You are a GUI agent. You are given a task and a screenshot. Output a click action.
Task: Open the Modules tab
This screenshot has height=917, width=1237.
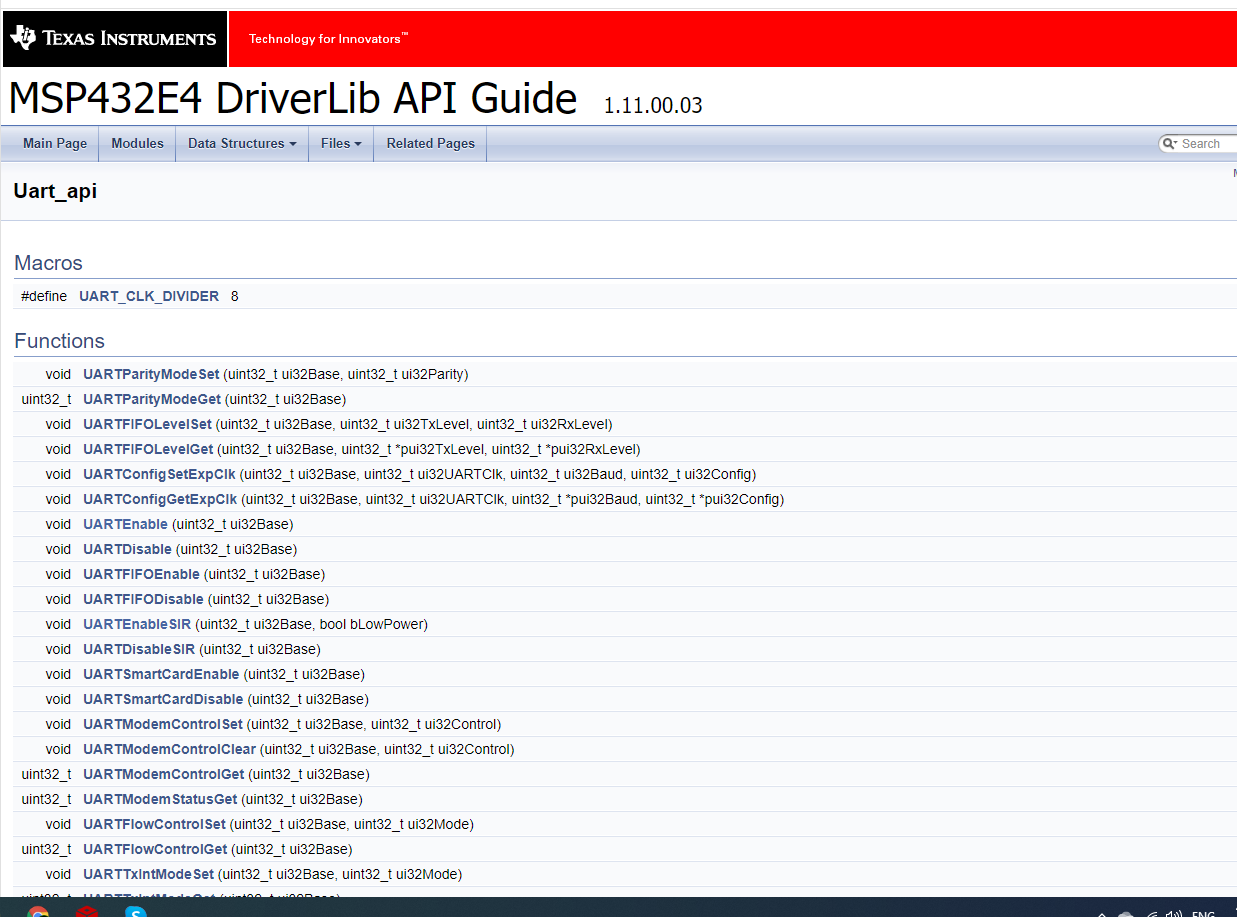138,144
